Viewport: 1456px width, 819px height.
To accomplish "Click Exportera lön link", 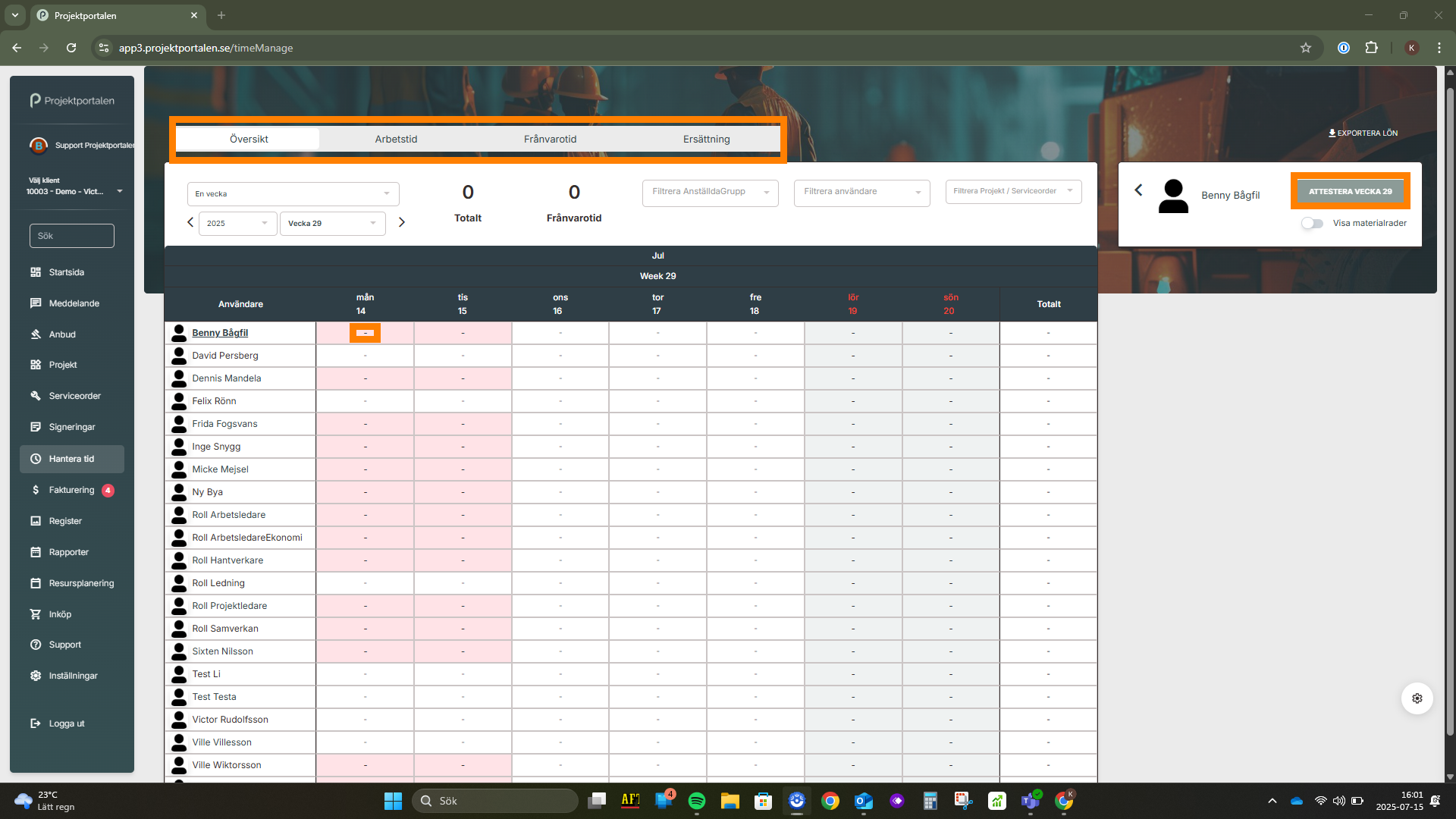I will 1363,133.
